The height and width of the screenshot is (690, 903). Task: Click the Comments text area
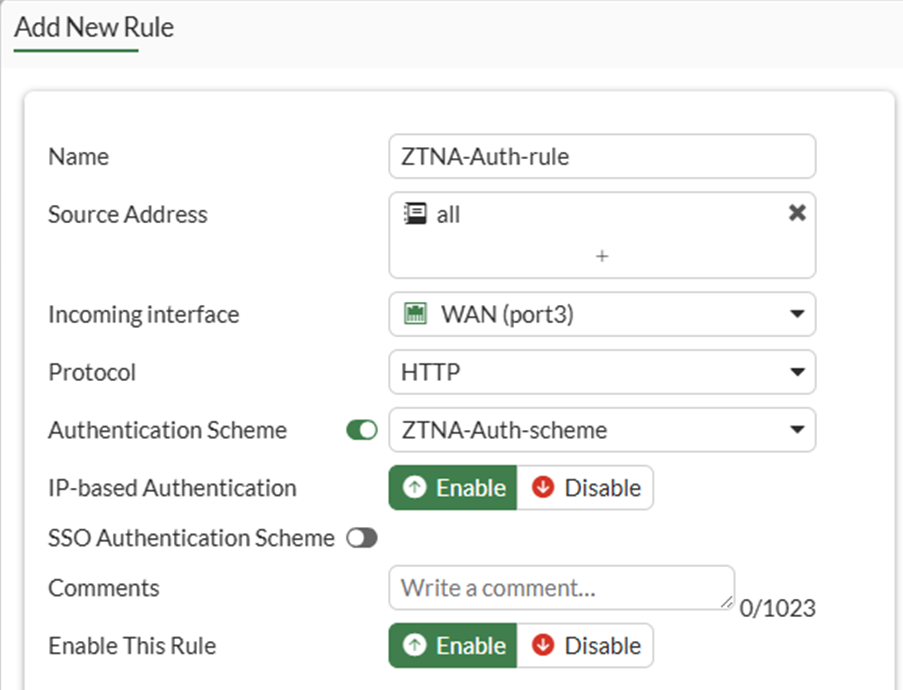[x=560, y=588]
